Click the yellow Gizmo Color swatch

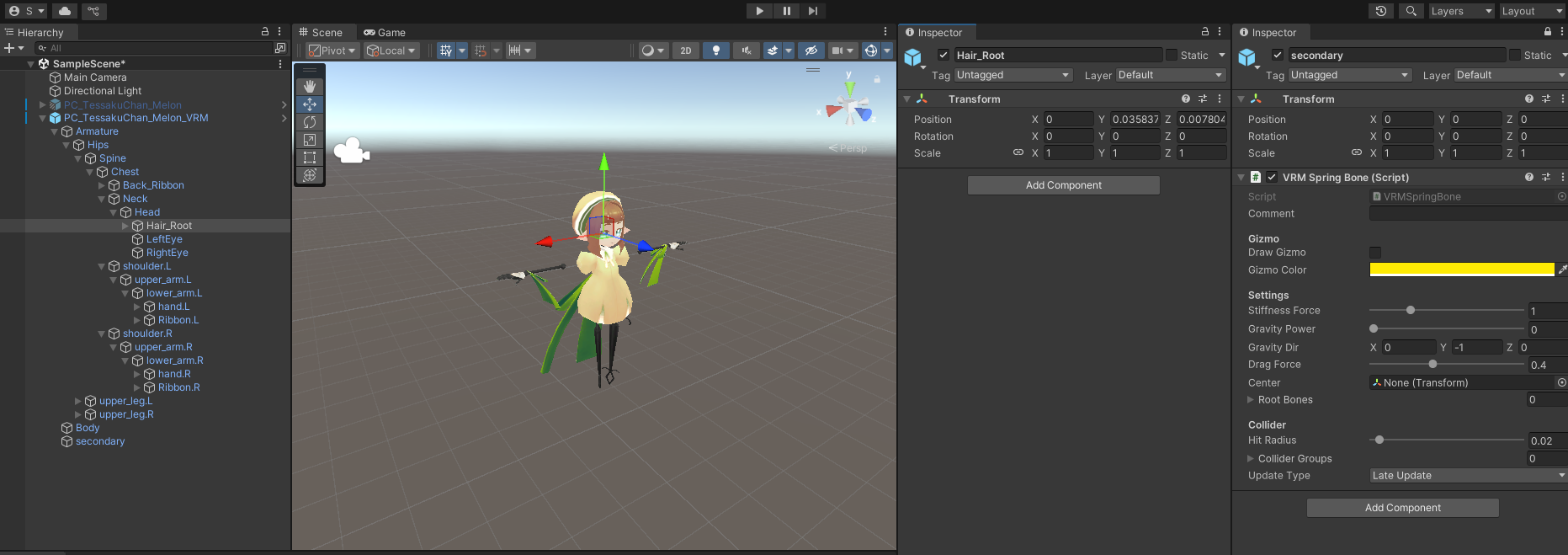pyautogui.click(x=1461, y=269)
